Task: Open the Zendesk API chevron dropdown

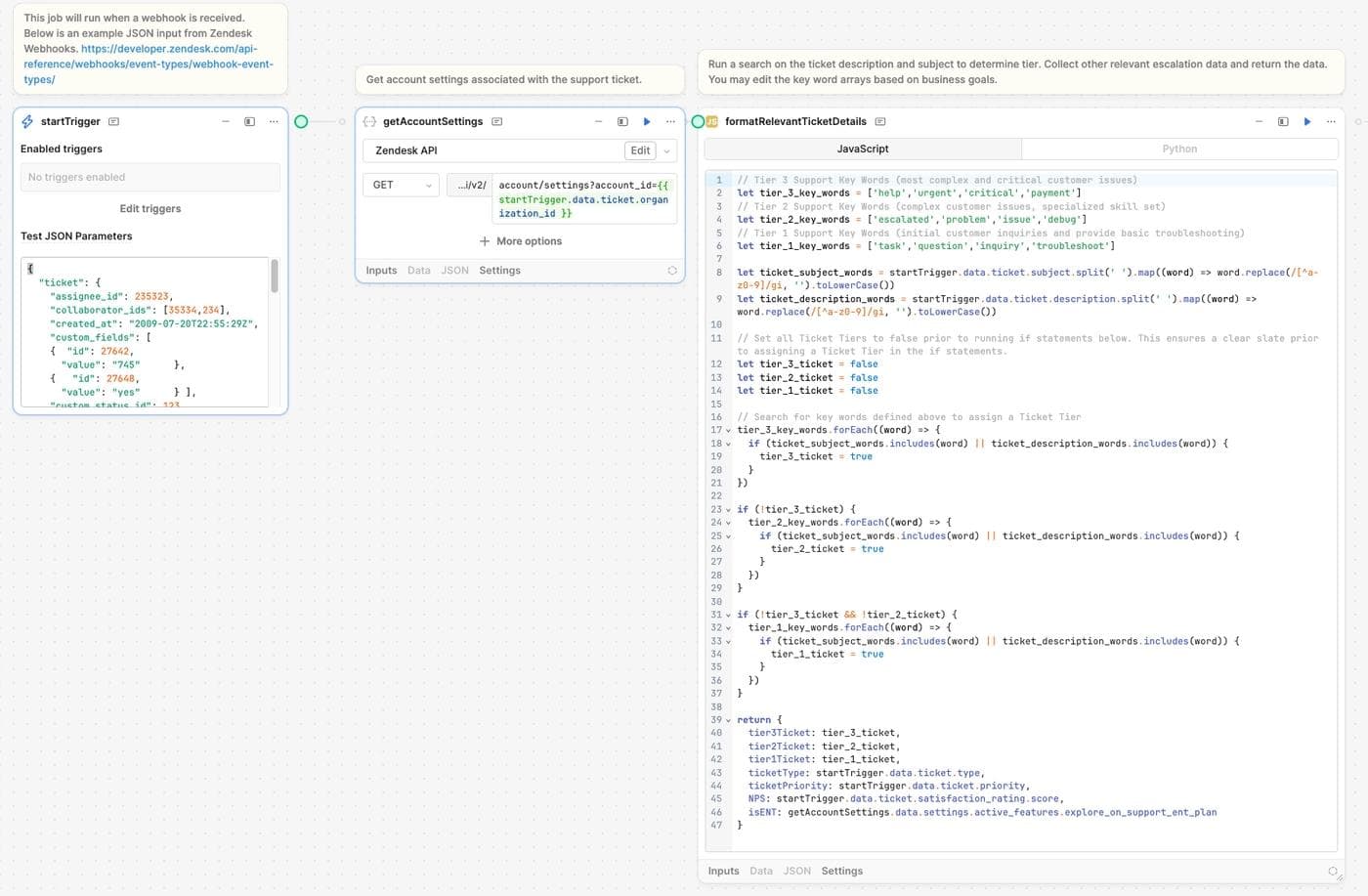Action: (x=665, y=150)
